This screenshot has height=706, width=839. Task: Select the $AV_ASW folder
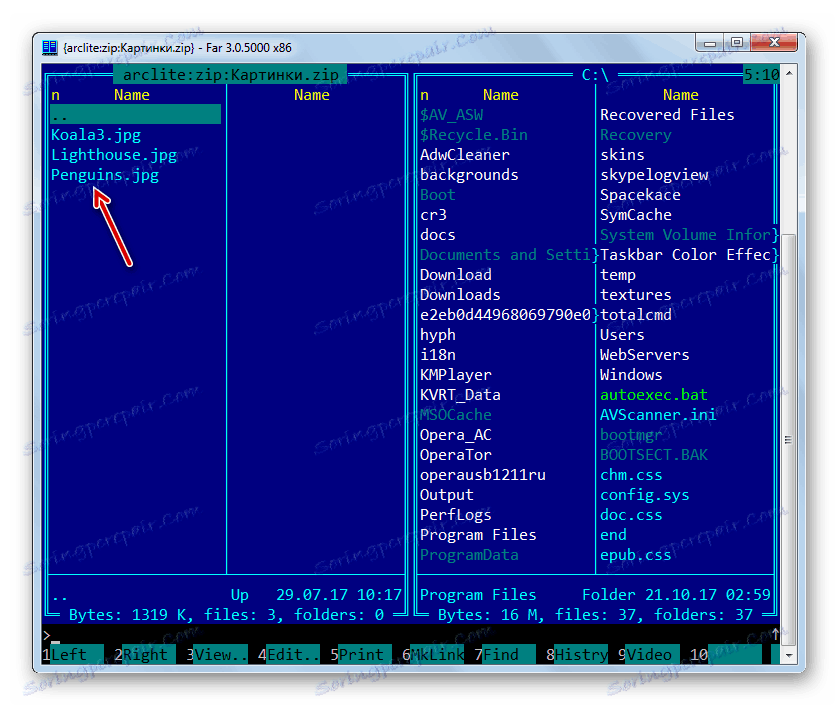(x=452, y=115)
